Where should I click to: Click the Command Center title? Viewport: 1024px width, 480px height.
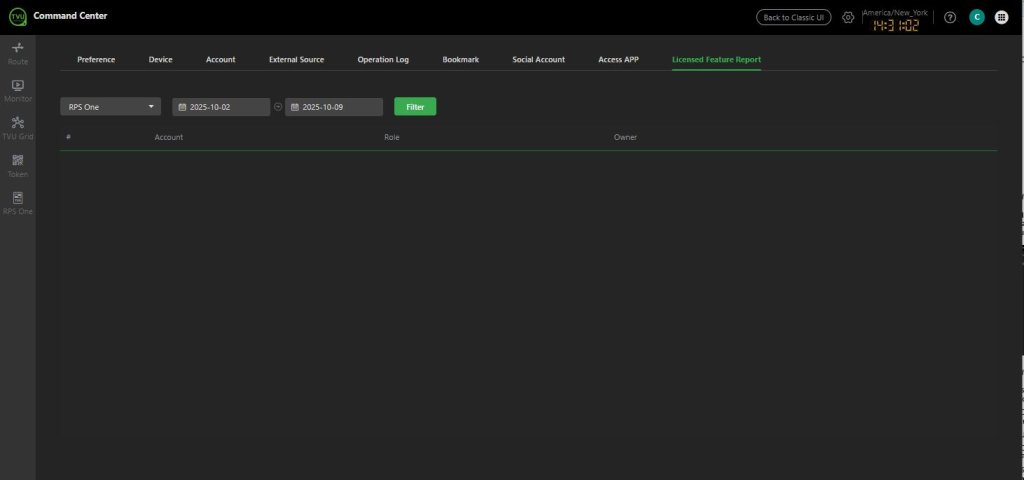point(71,16)
